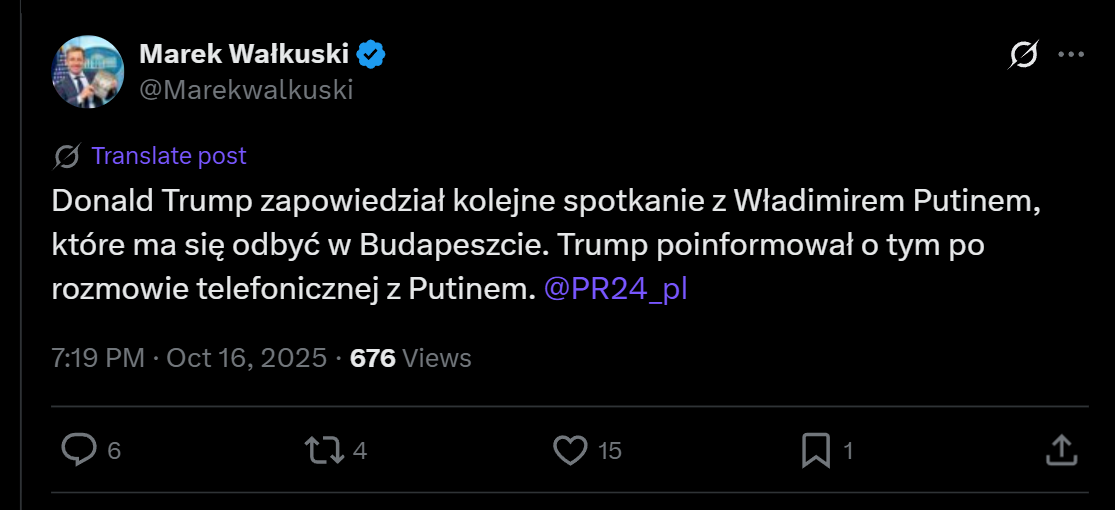The image size is (1115, 510).
Task: Click the like count number 15
Action: click(610, 451)
